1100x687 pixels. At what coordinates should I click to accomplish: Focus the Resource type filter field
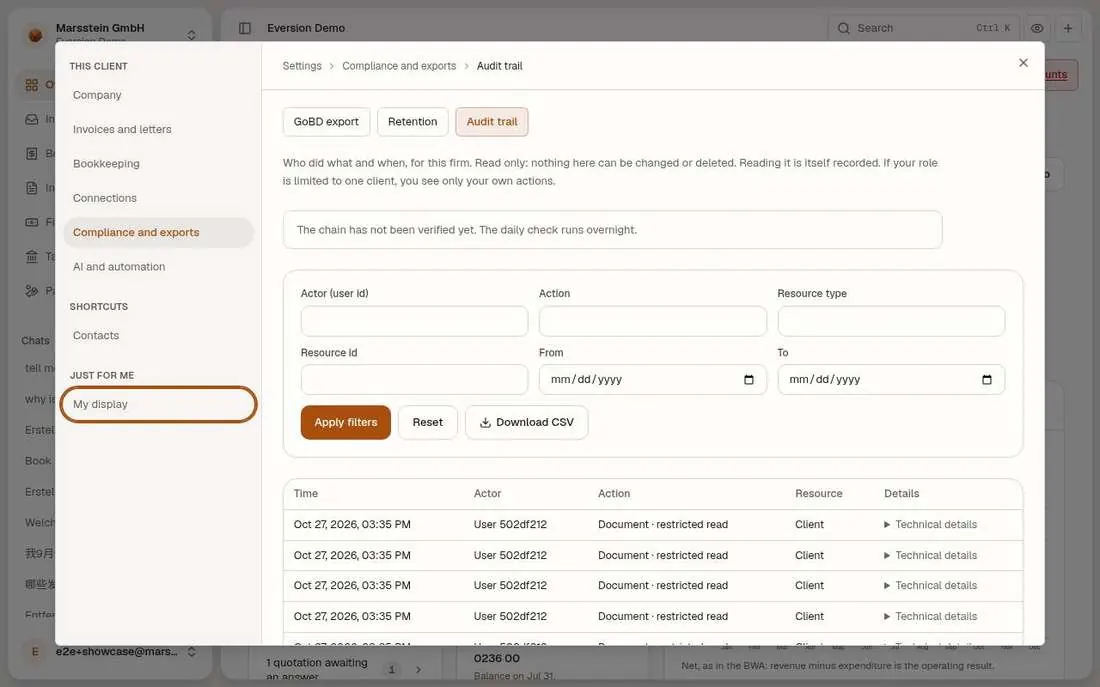coord(891,321)
